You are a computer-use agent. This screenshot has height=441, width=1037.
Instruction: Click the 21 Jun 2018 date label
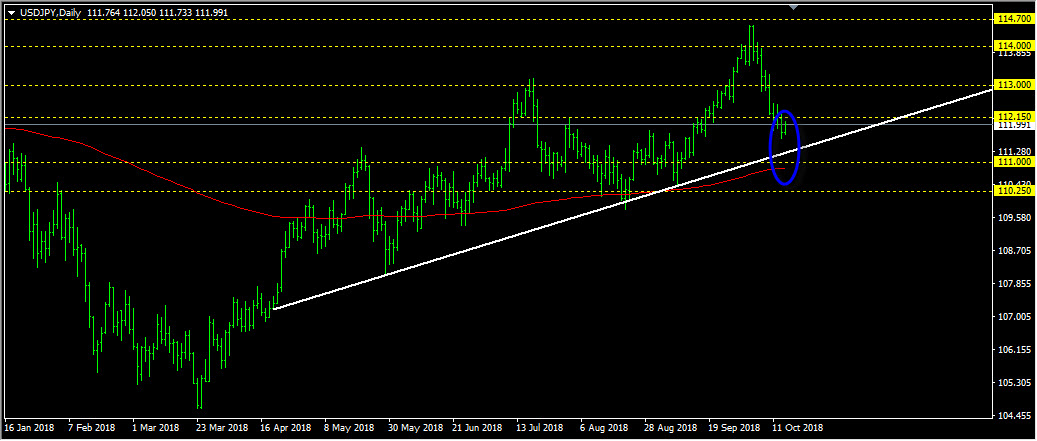click(x=477, y=427)
